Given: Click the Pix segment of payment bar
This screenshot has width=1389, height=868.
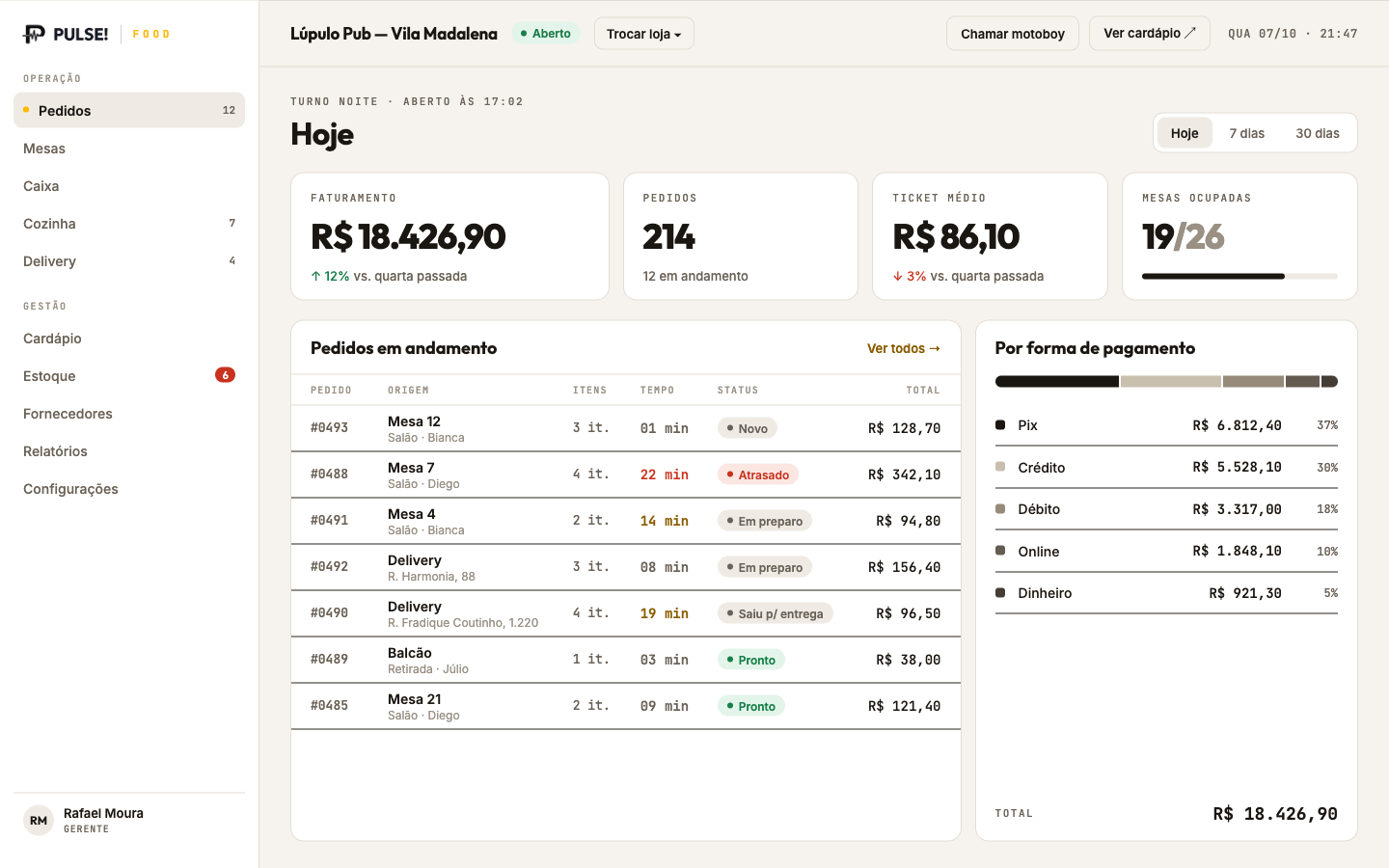Looking at the screenshot, I should [x=1057, y=382].
